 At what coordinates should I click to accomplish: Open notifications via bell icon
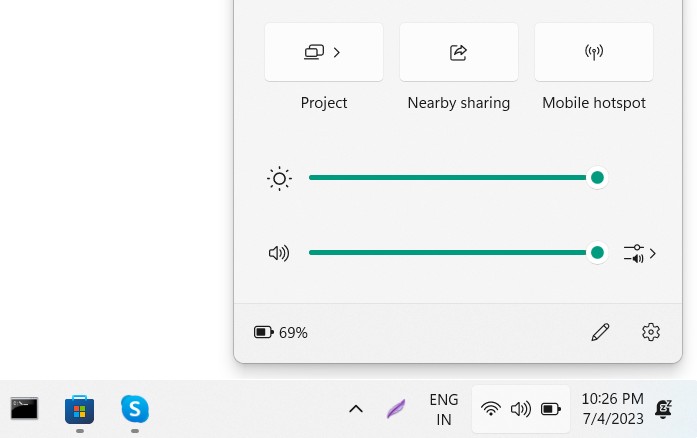coord(663,409)
